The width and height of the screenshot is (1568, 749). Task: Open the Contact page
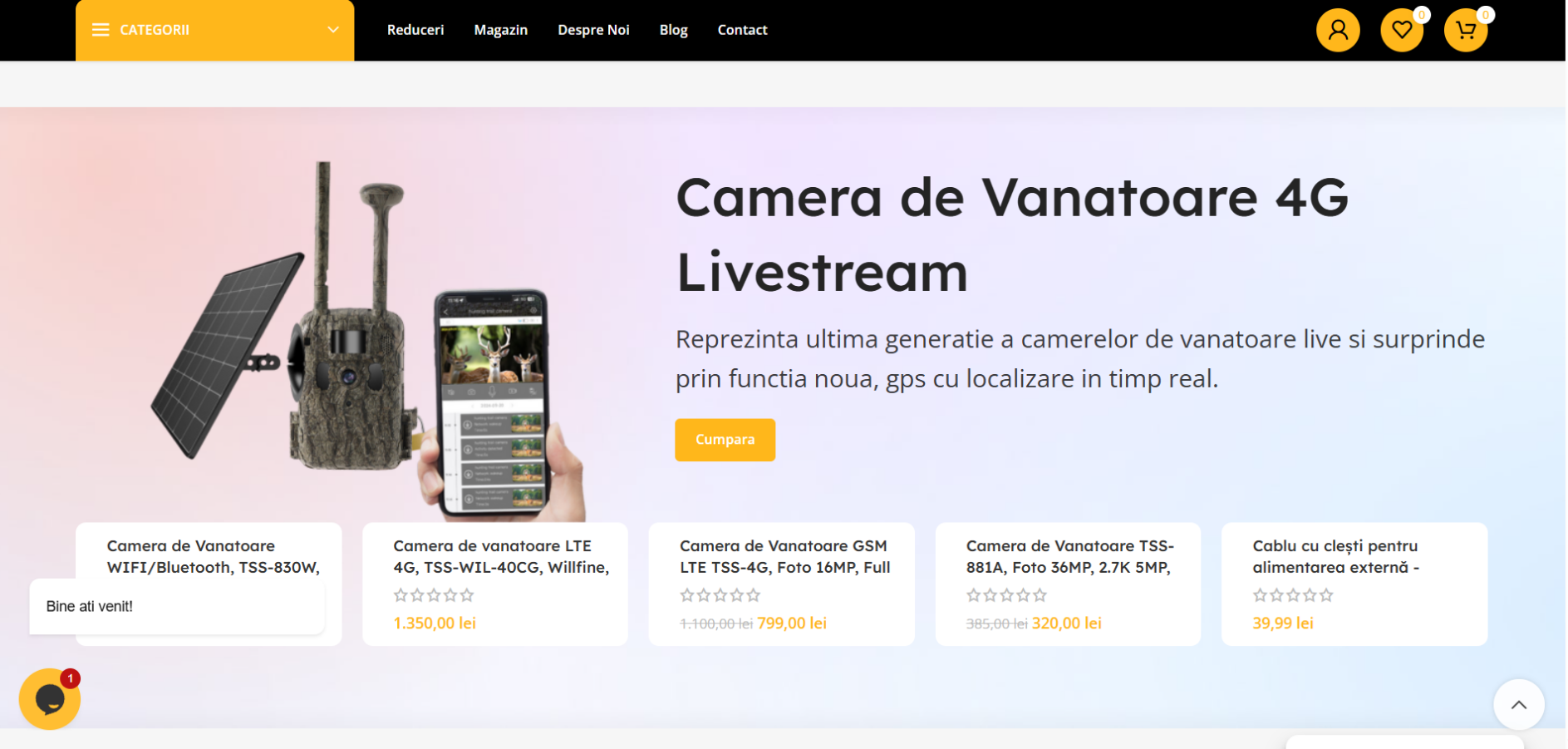click(743, 30)
